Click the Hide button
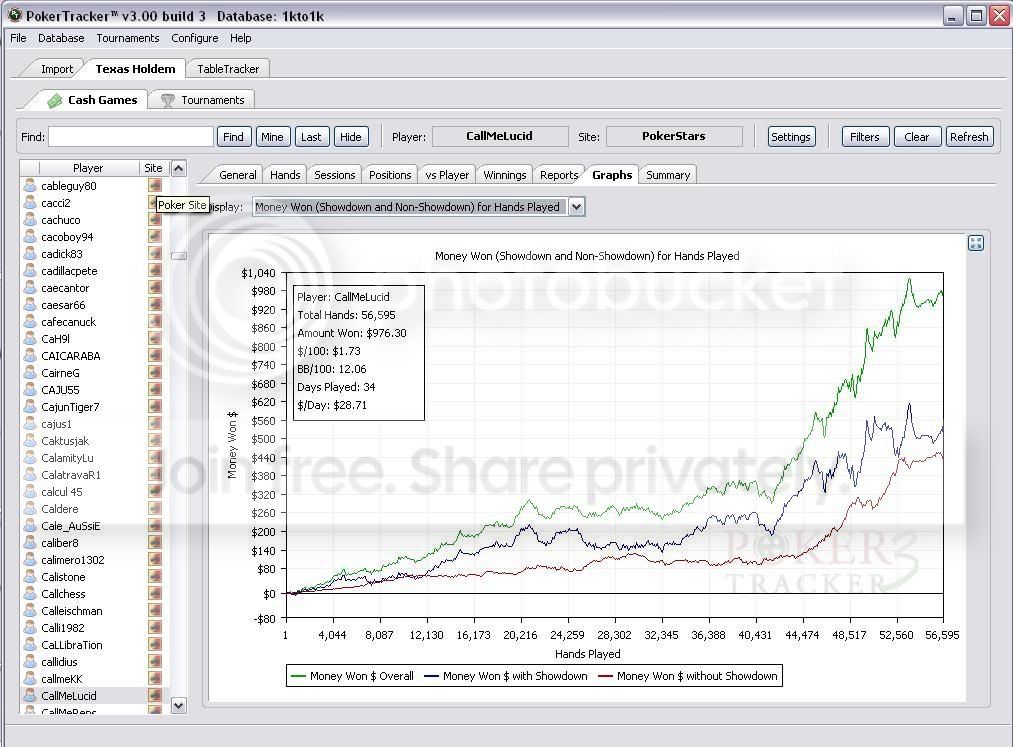The image size is (1013, 747). click(x=351, y=136)
